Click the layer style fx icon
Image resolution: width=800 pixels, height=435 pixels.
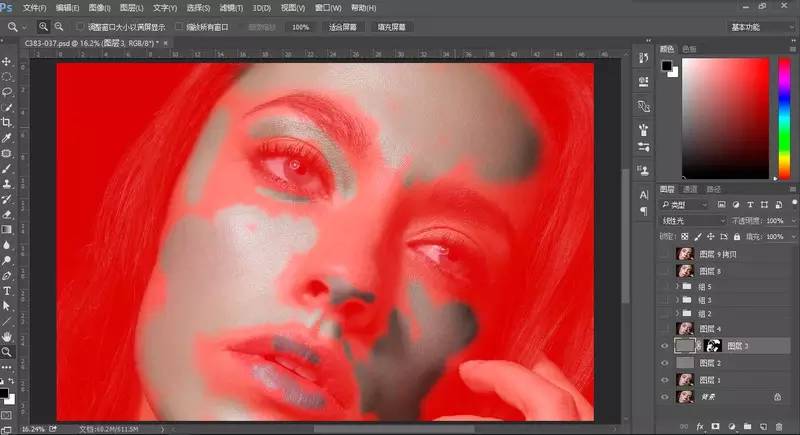(x=700, y=426)
